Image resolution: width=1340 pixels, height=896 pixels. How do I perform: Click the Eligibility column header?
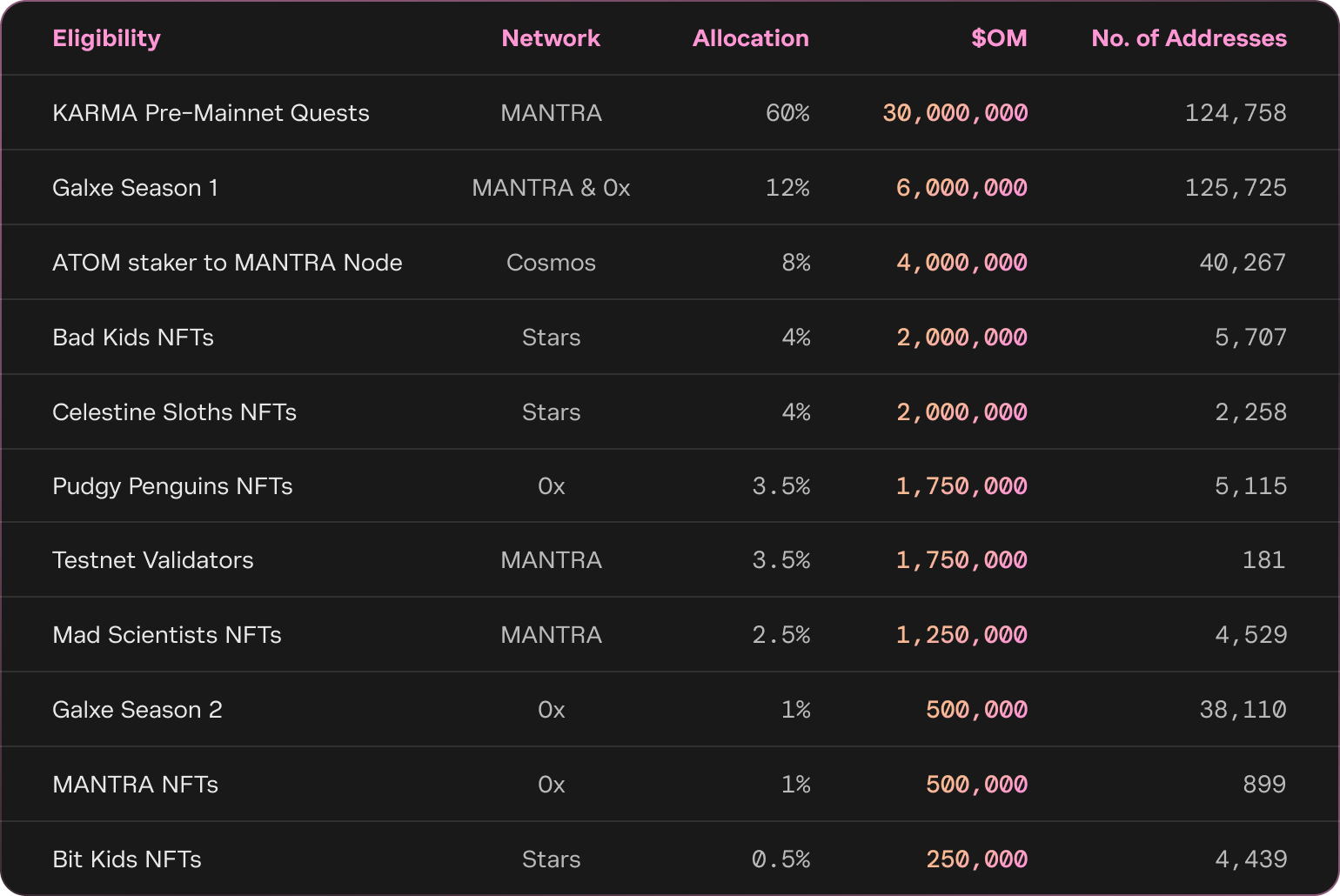click(x=106, y=38)
